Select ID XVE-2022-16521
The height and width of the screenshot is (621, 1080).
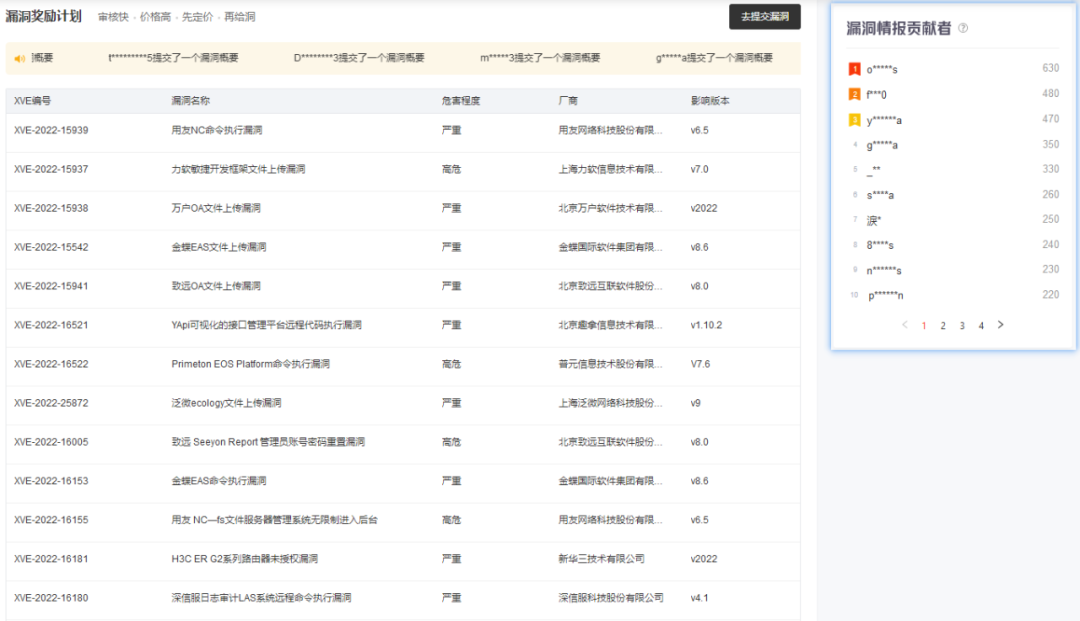click(x=51, y=325)
